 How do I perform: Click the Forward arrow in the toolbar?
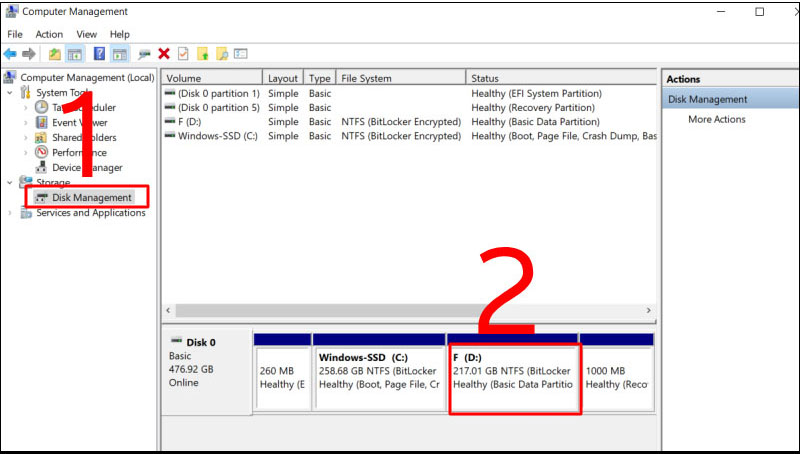[29, 54]
